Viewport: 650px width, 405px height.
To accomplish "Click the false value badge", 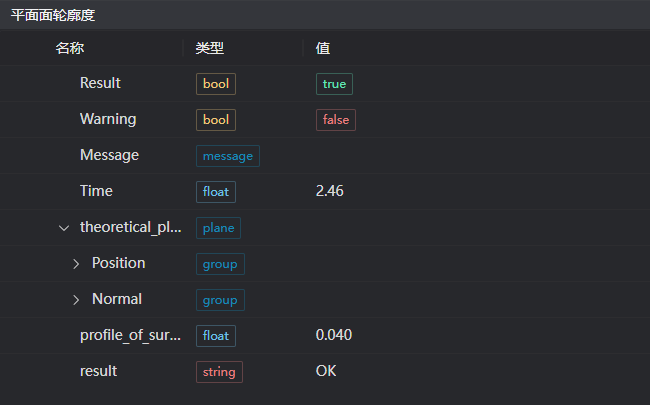I will click(336, 120).
